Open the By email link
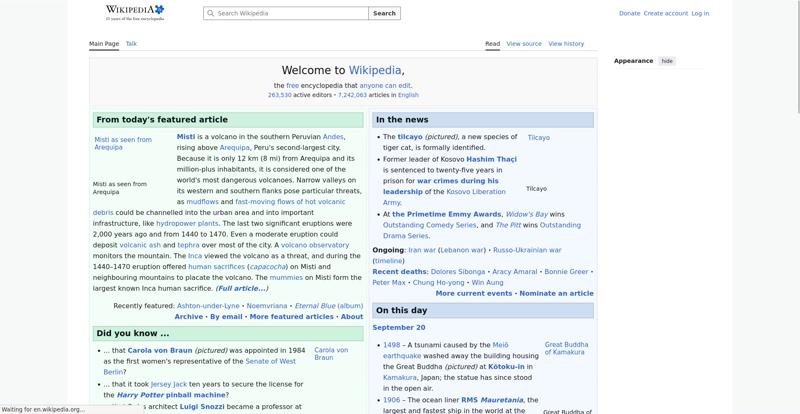The image size is (800, 414). [x=226, y=316]
